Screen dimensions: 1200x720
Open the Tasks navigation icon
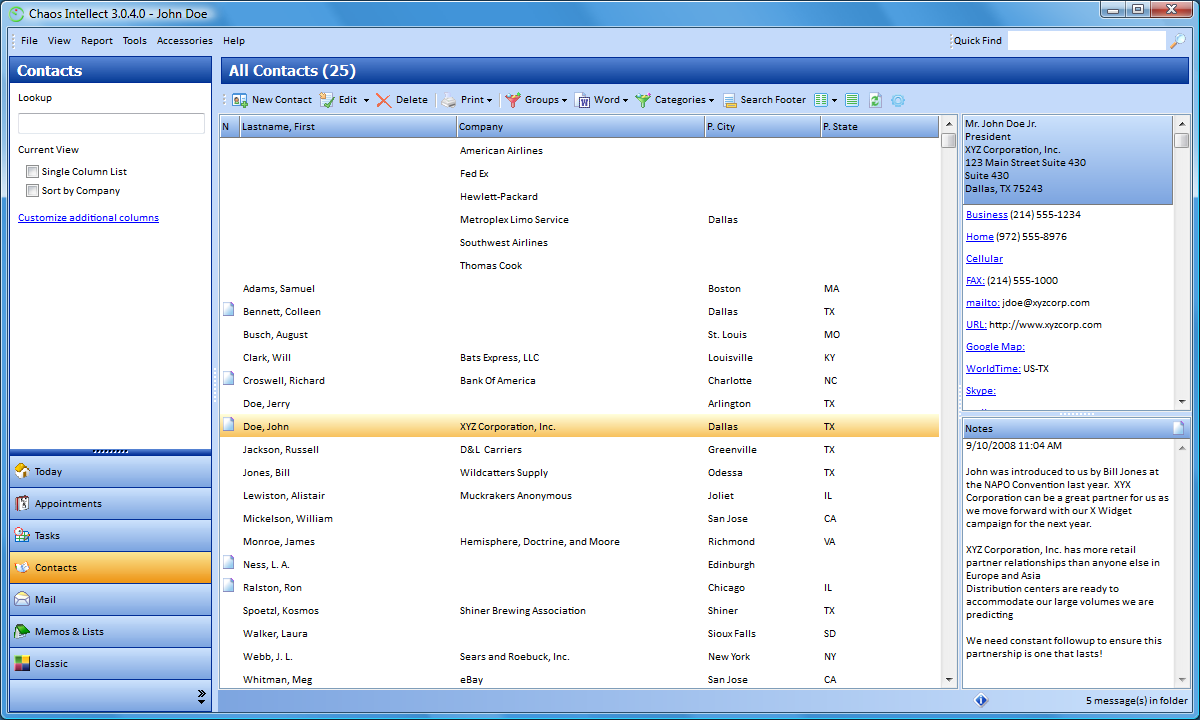(22, 535)
